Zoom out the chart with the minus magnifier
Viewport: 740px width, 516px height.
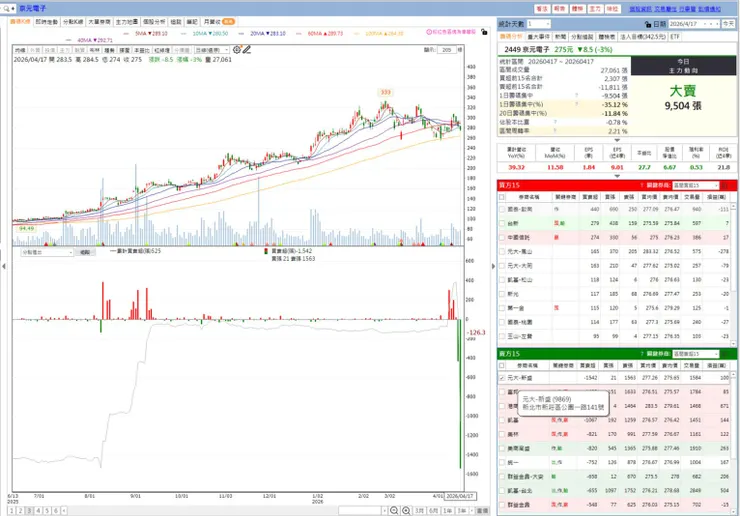coord(394,511)
